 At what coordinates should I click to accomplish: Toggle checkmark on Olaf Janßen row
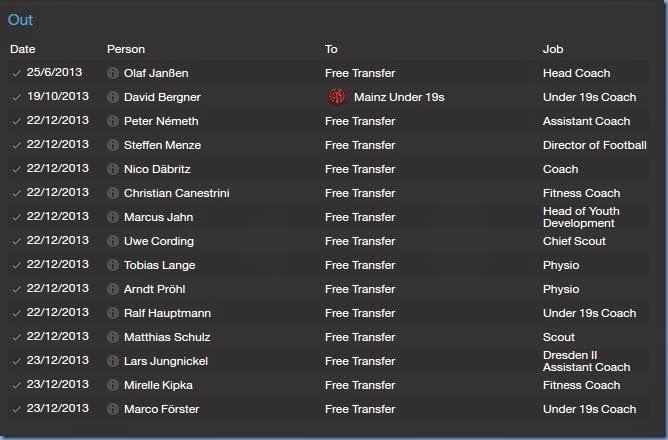pos(16,73)
